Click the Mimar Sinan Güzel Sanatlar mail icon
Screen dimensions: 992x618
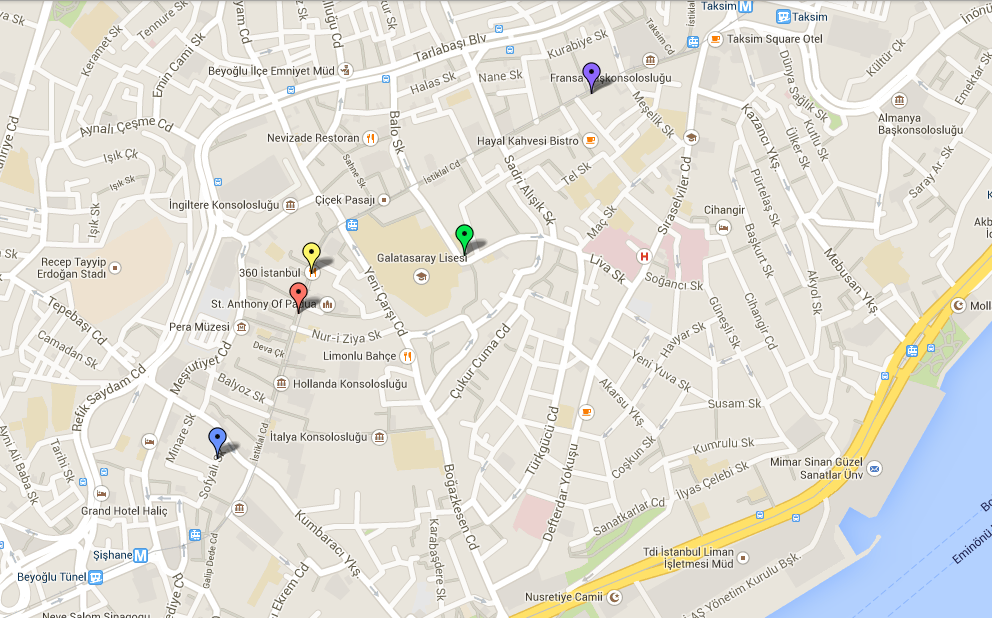pos(874,468)
